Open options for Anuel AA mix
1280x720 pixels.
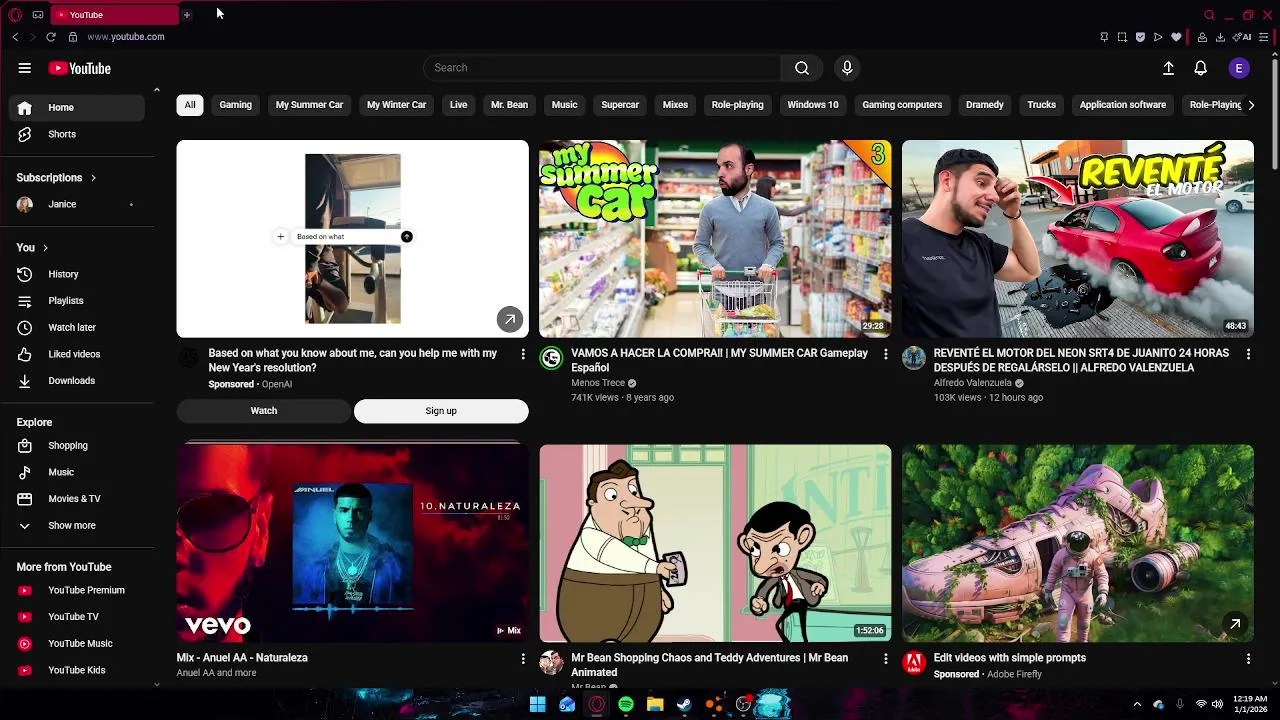(x=522, y=659)
